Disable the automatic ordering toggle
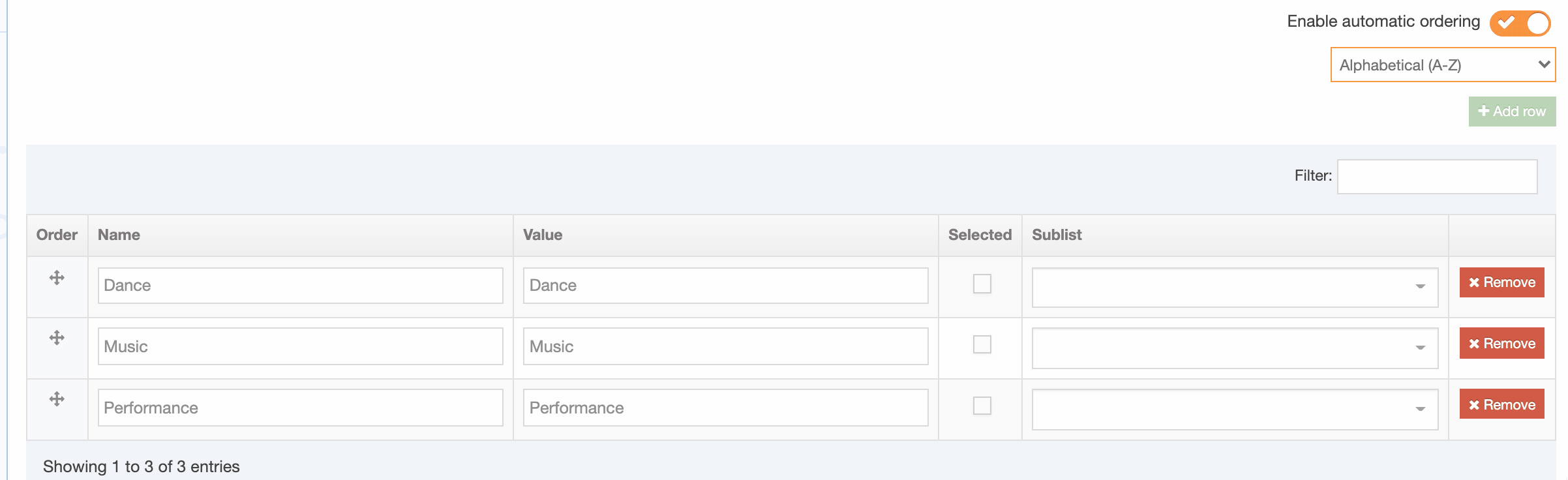 (1520, 23)
